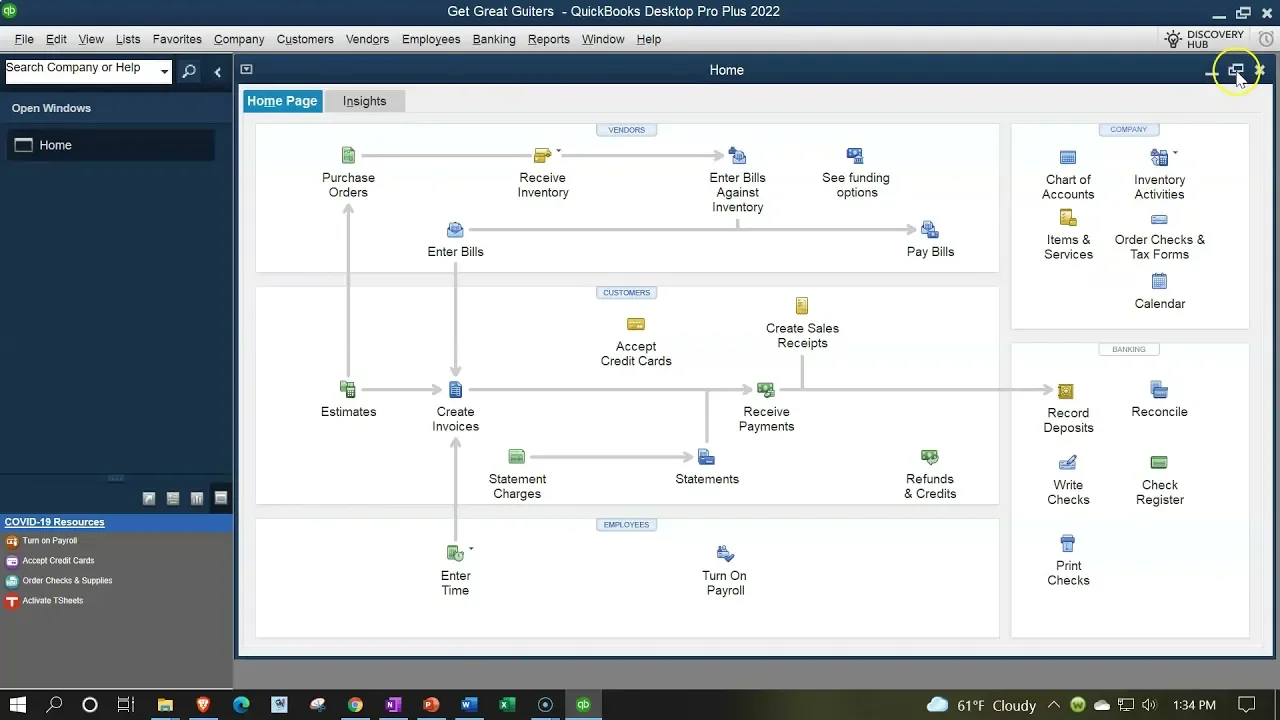Open Receive Payments
This screenshot has width=1280, height=720.
tap(766, 390)
